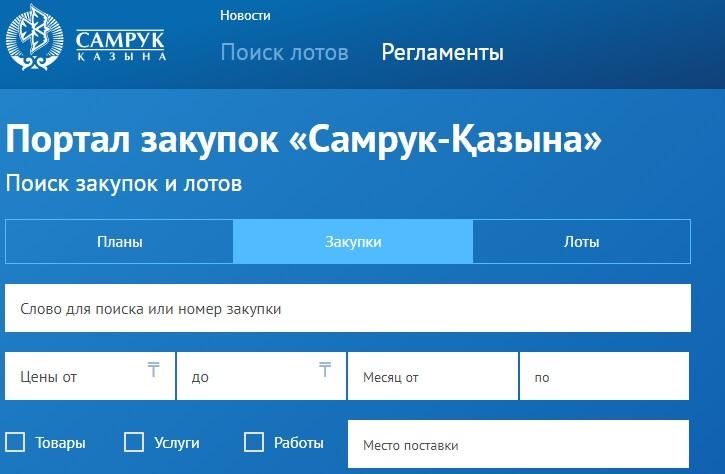725x474 pixels.
Task: Open the 'по' end month field
Action: coord(604,376)
